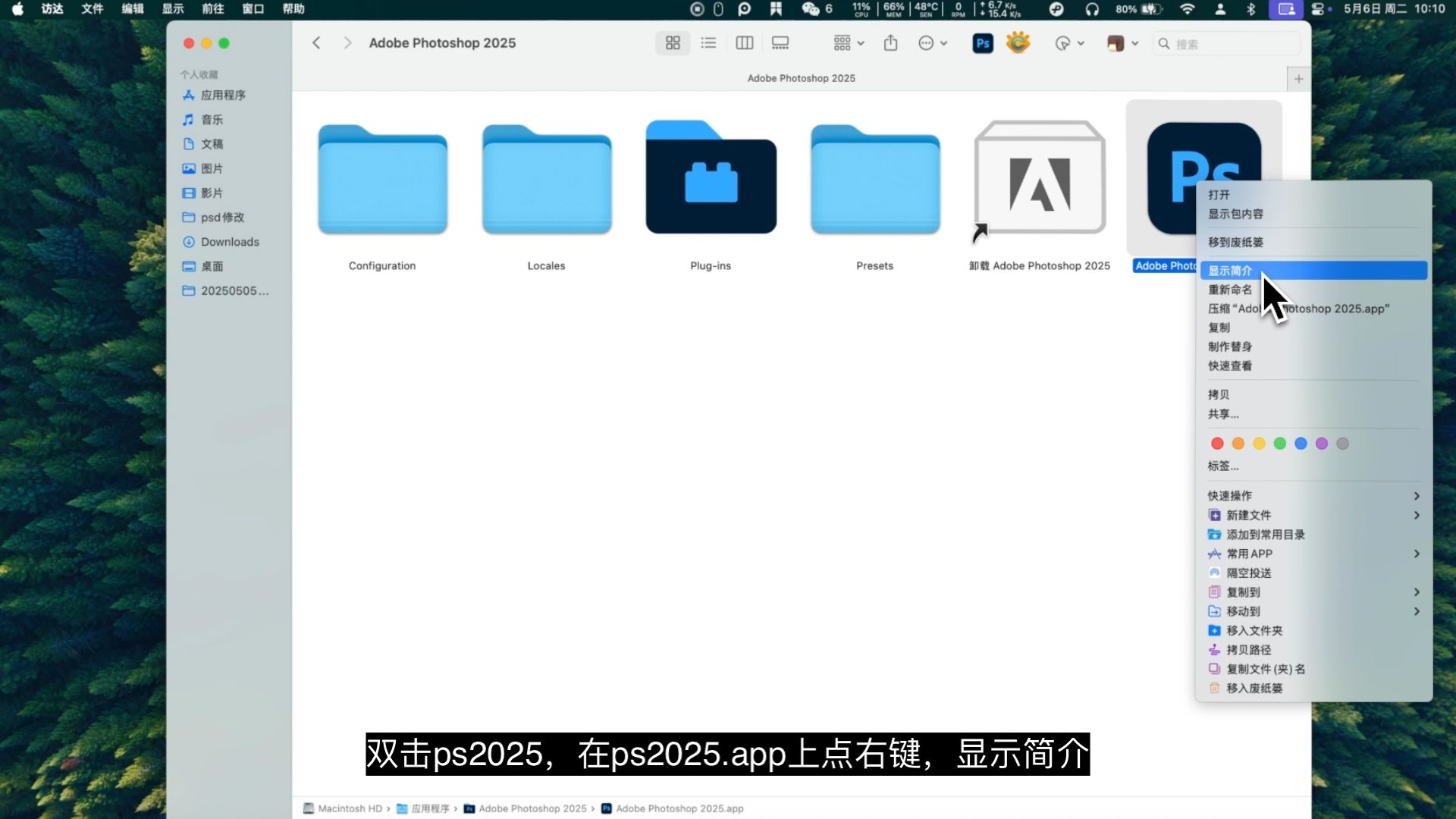Image resolution: width=1456 pixels, height=819 pixels.
Task: Choose 打开 in context menu
Action: point(1313,195)
